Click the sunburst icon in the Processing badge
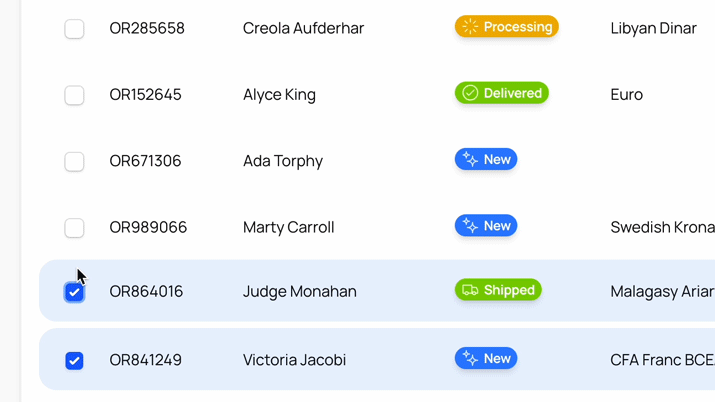715x402 pixels. (x=470, y=27)
